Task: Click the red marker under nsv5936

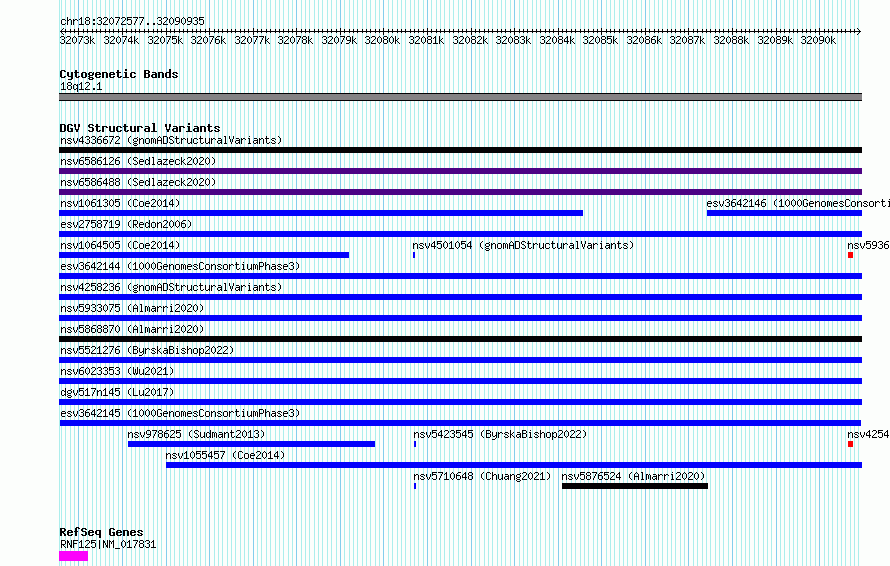Action: (850, 255)
